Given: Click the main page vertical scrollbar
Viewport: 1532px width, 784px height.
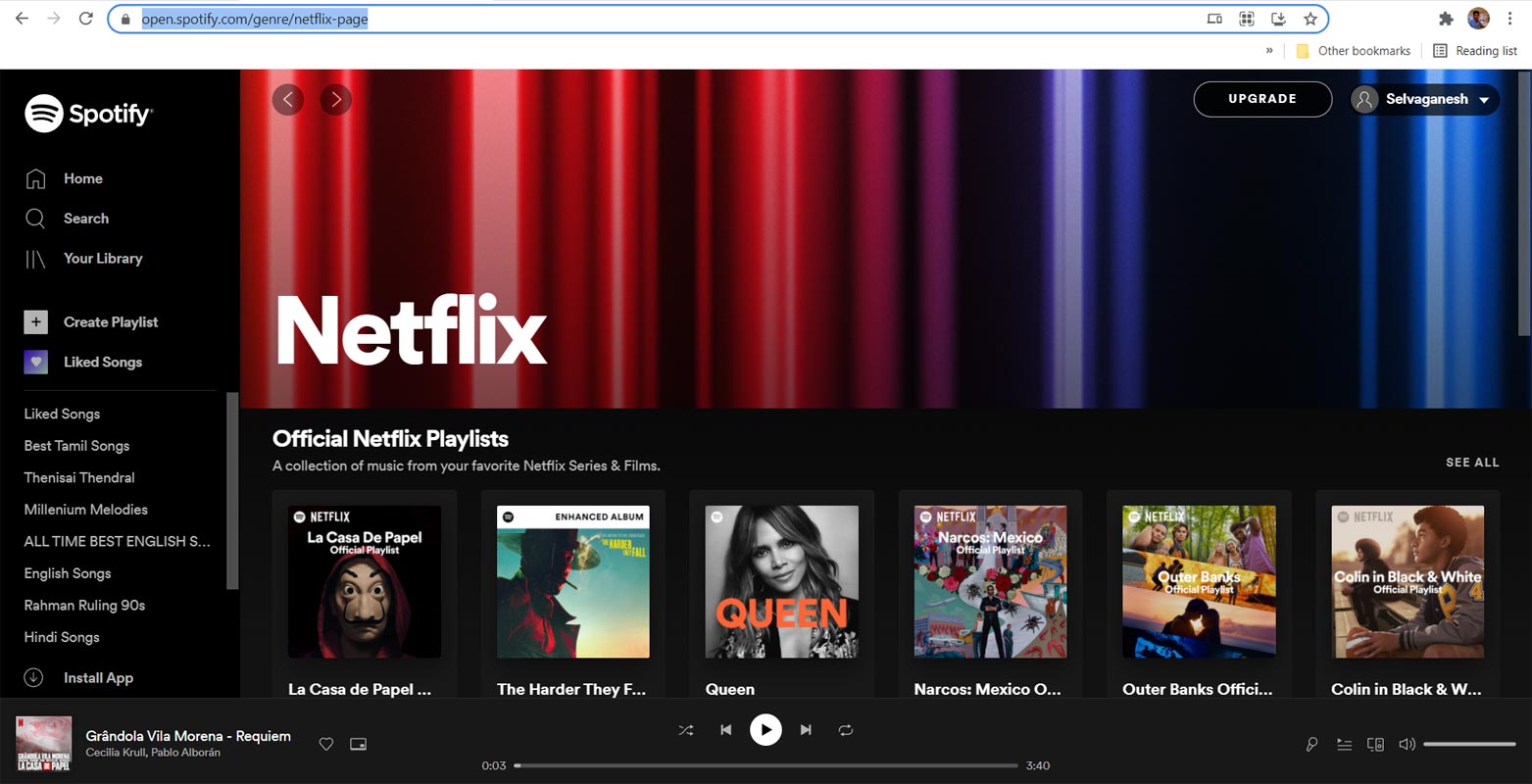Looking at the screenshot, I should (x=1524, y=206).
